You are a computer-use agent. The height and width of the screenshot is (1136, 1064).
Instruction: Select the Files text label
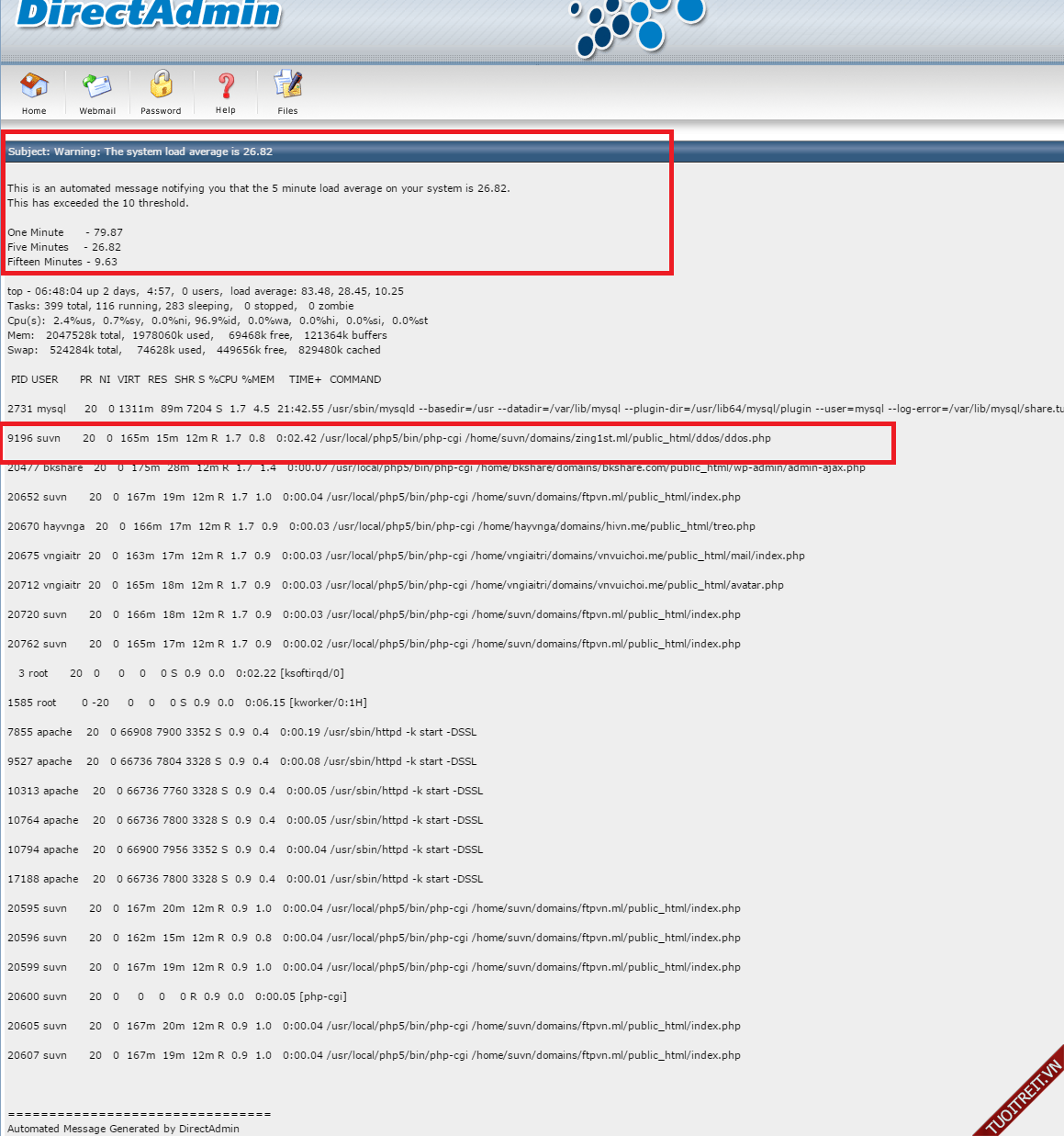287,111
